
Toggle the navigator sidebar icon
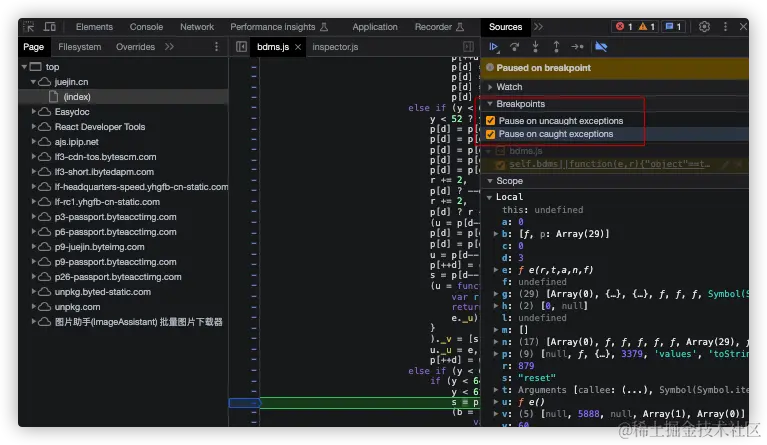[241, 47]
